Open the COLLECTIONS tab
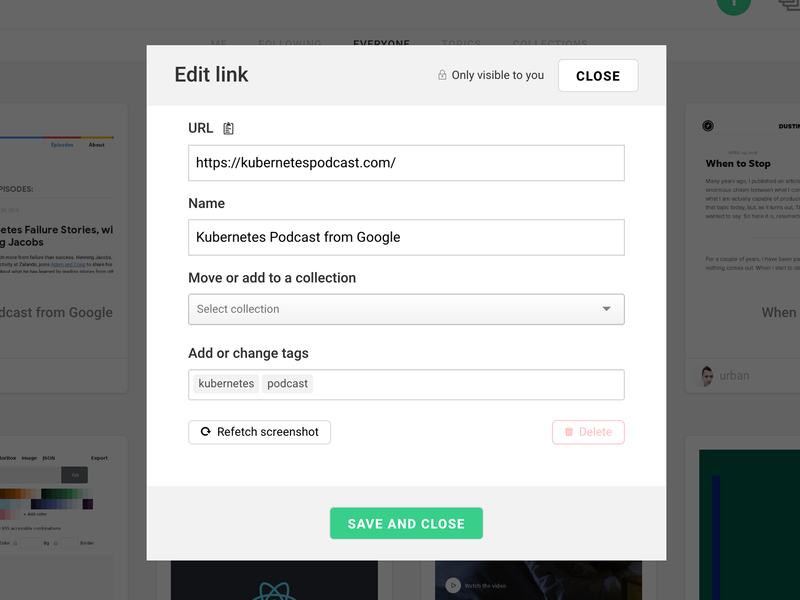The height and width of the screenshot is (600, 800). [550, 44]
